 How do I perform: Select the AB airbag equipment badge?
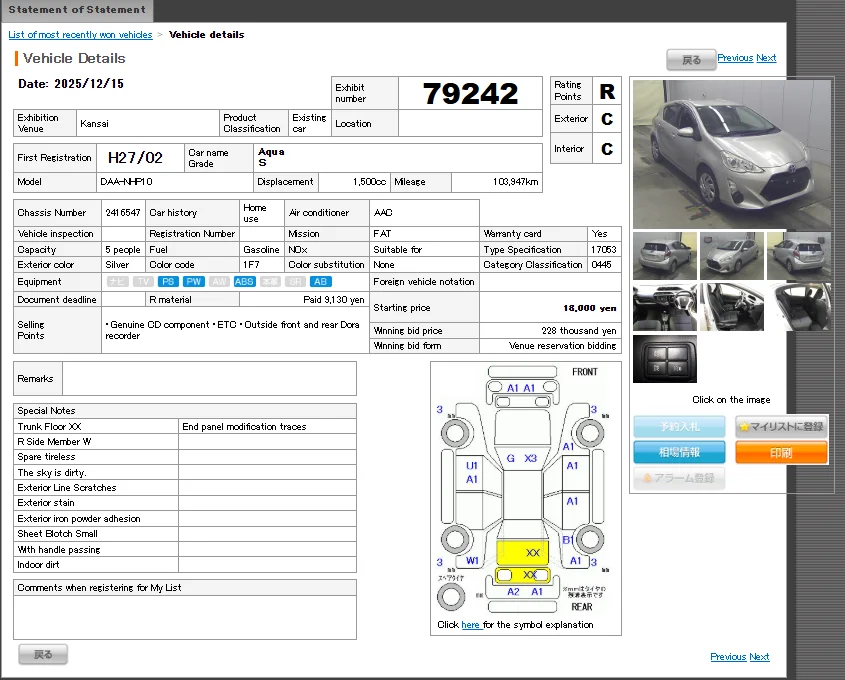[x=319, y=281]
